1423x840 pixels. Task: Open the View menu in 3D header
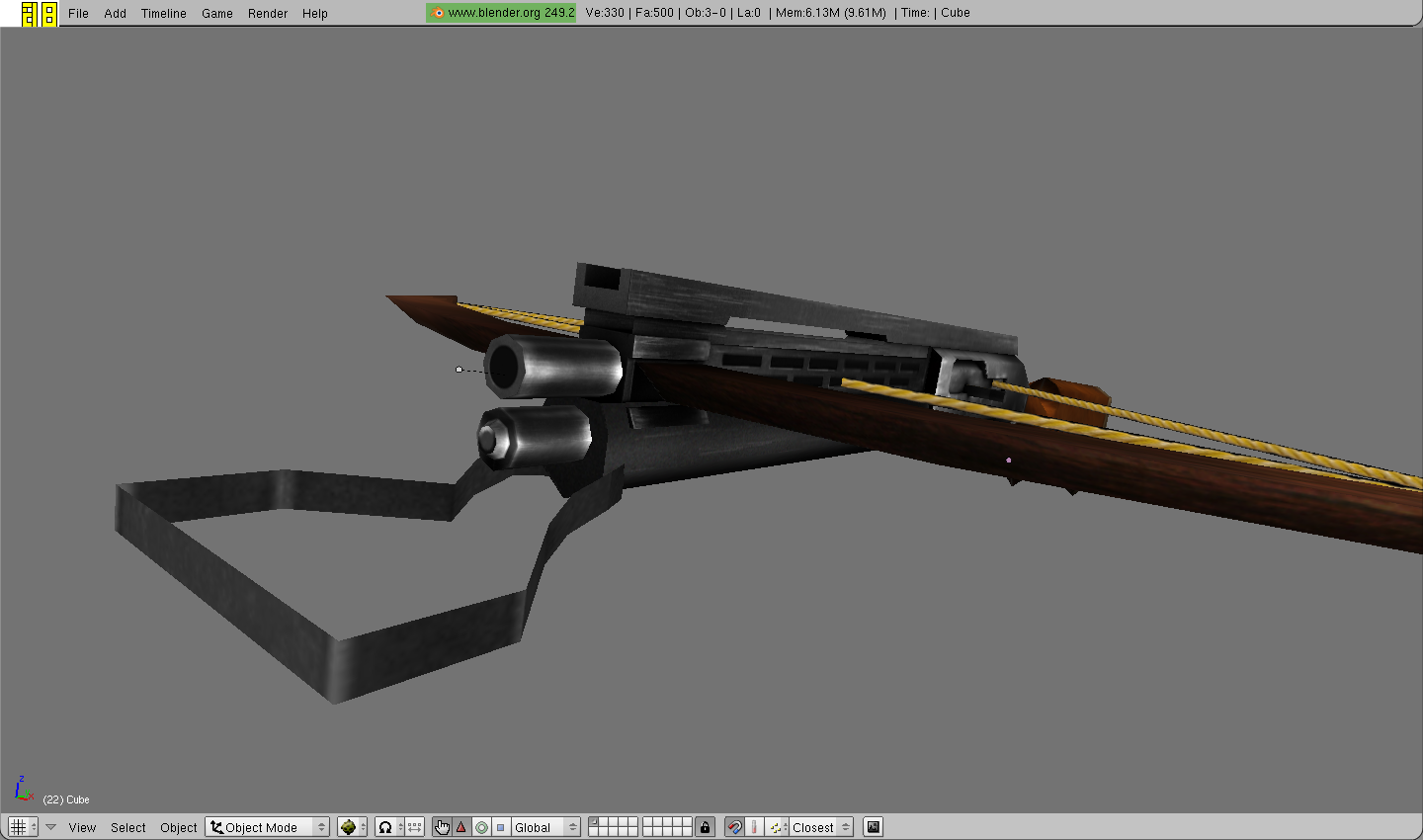coord(82,827)
